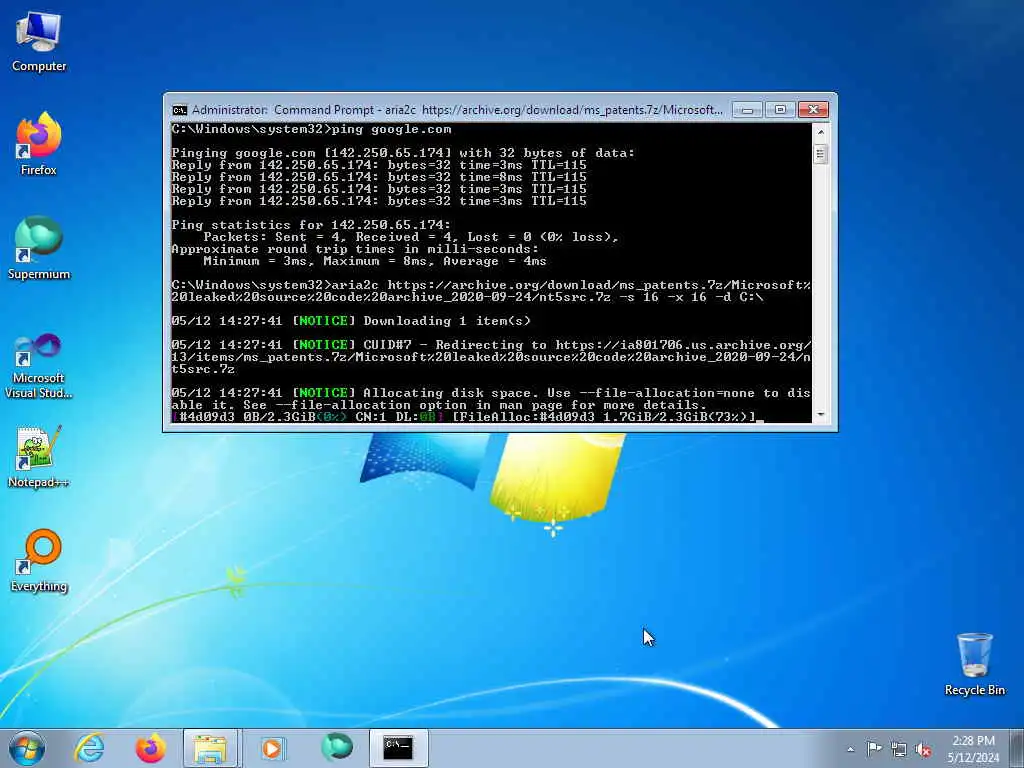The image size is (1024, 768).
Task: Click the 'ping google.com' command line
Action: [x=312, y=129]
